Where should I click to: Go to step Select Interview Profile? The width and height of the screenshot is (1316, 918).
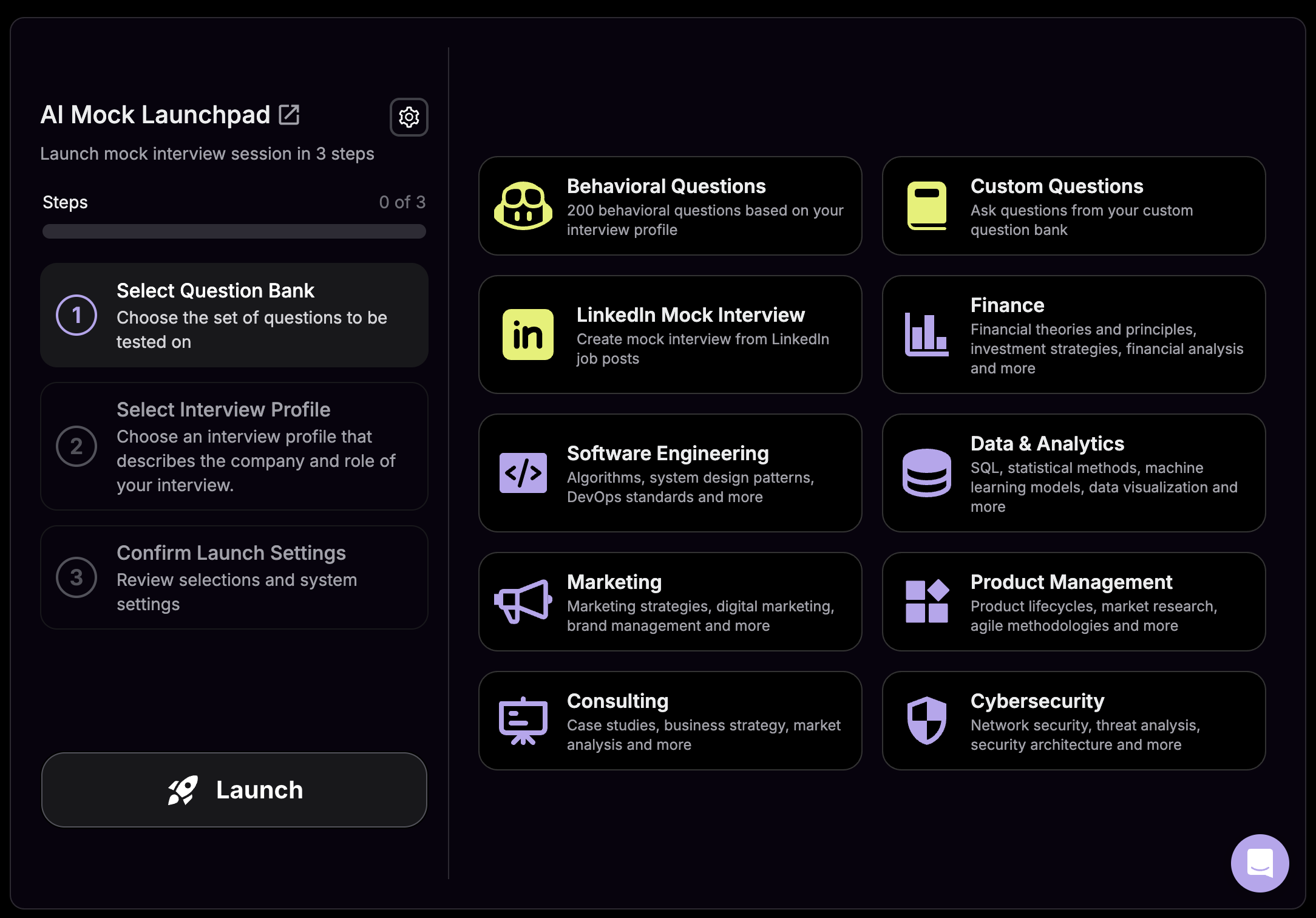coord(234,446)
